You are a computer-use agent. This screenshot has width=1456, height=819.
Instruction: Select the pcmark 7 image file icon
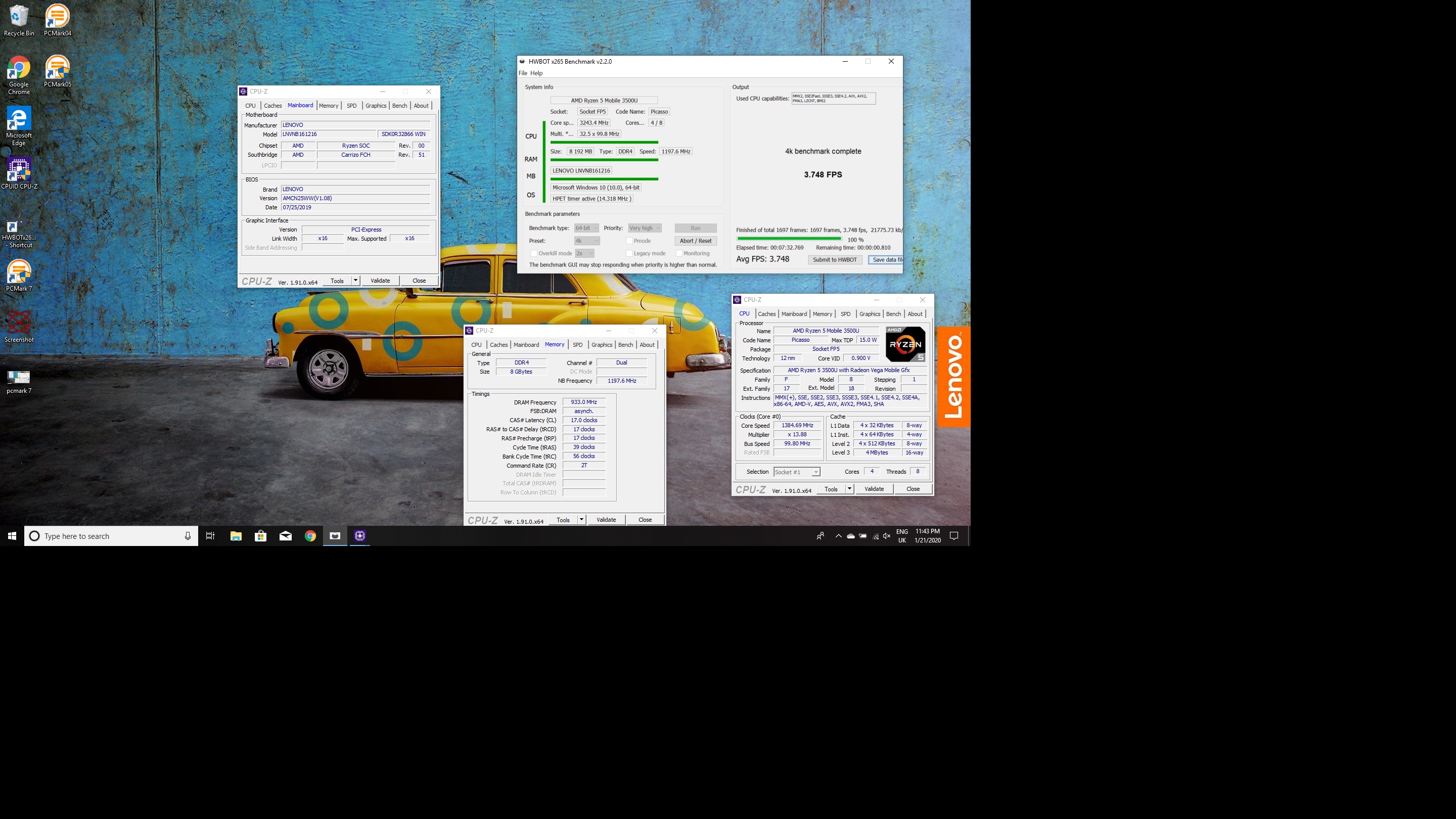pyautogui.click(x=19, y=382)
